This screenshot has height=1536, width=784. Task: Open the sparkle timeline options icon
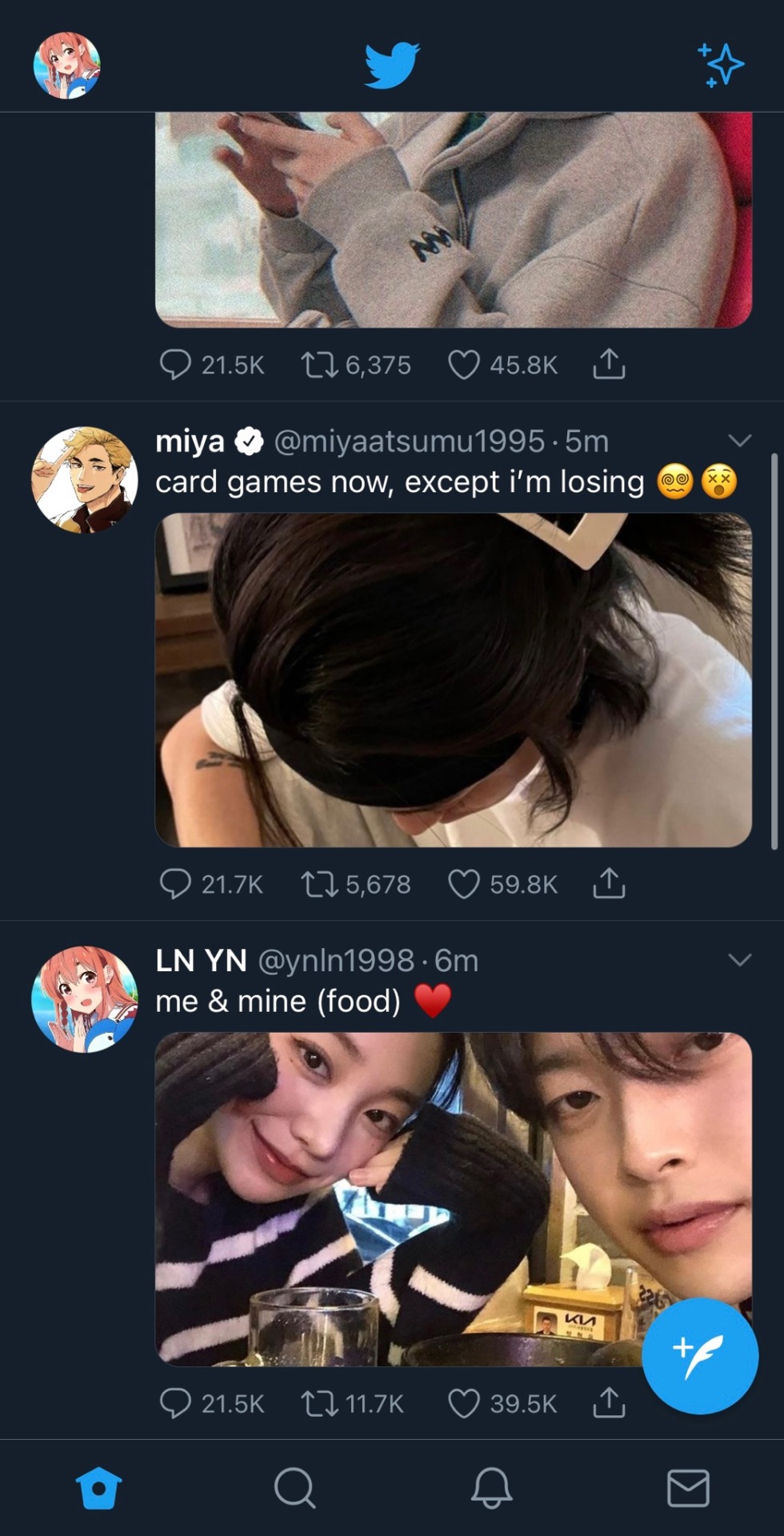721,65
